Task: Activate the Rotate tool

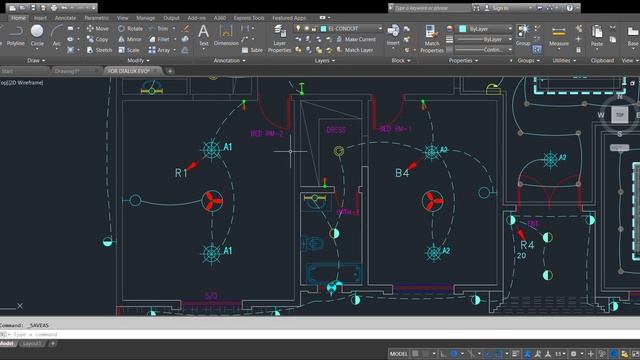Action: (x=131, y=29)
